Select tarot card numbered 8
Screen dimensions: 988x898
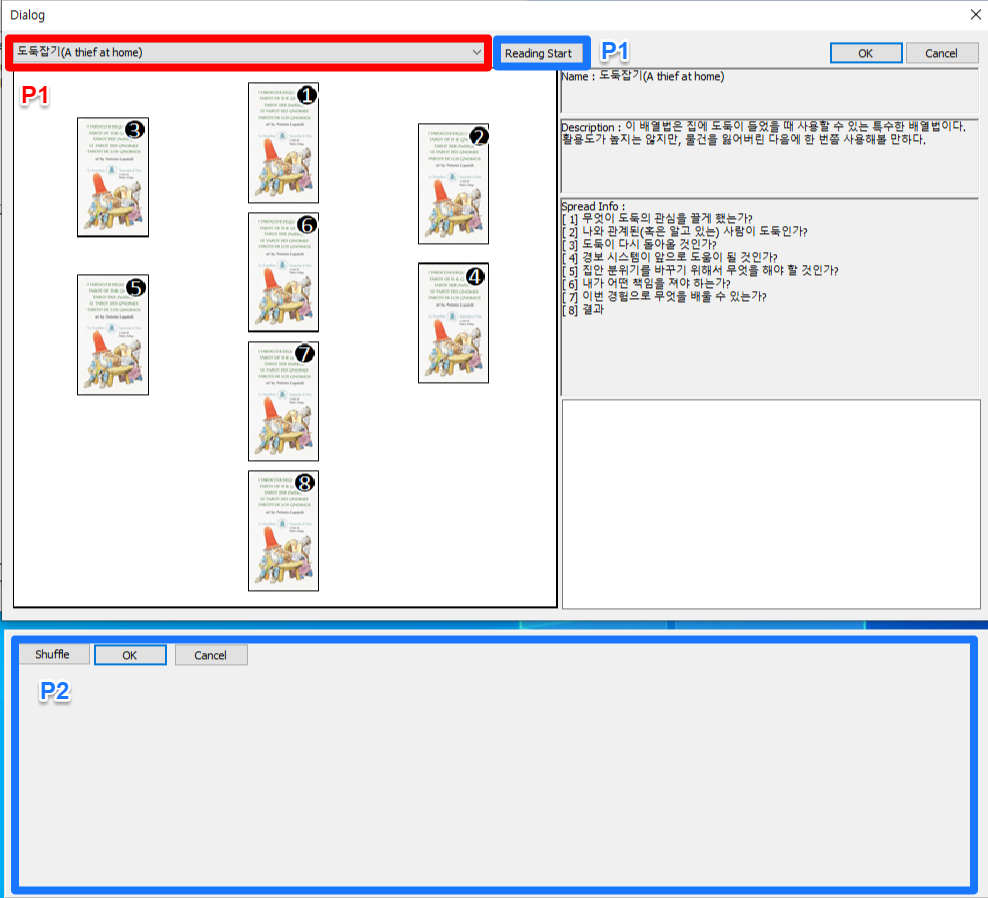(284, 531)
